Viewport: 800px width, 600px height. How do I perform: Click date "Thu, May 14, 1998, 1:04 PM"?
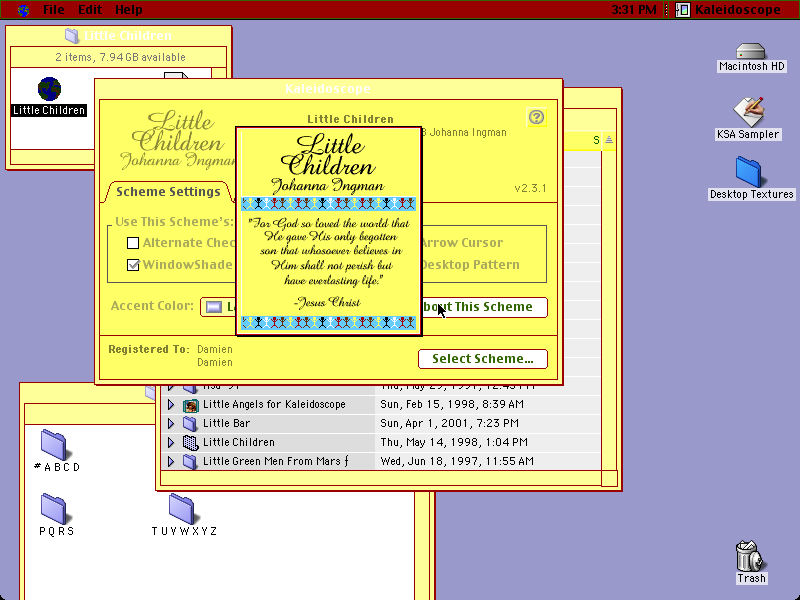pos(454,442)
